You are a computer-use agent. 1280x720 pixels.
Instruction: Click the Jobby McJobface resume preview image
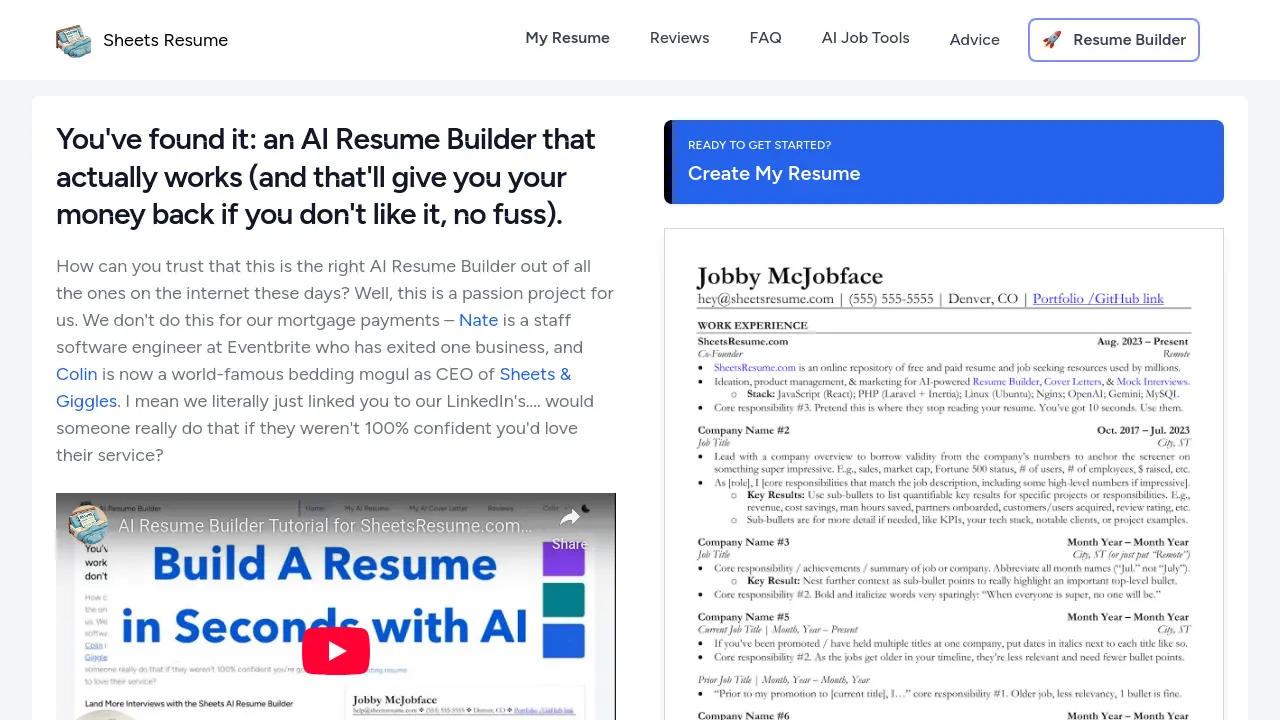[944, 474]
